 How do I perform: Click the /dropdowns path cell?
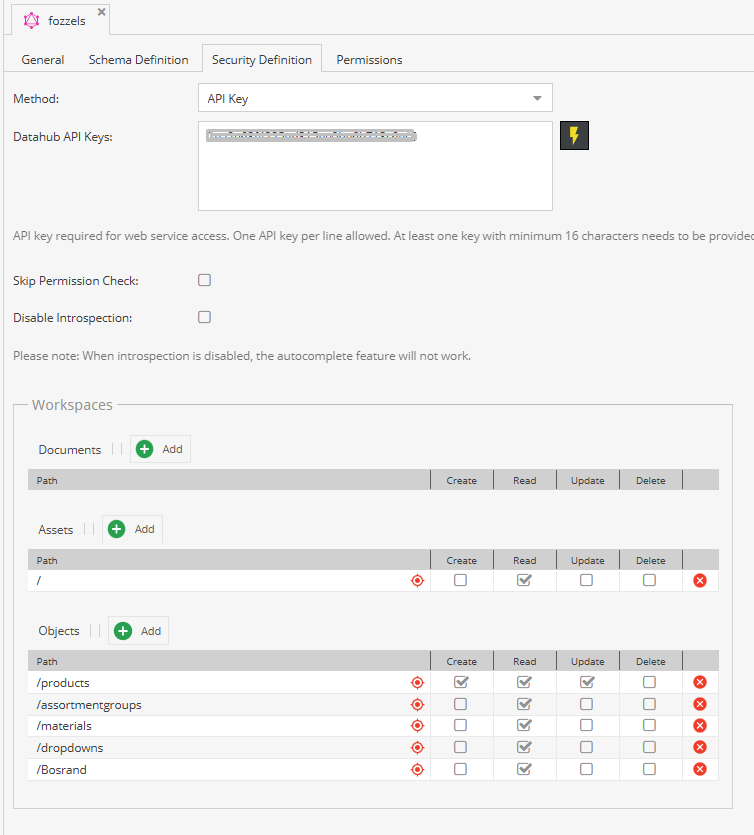tap(229, 748)
